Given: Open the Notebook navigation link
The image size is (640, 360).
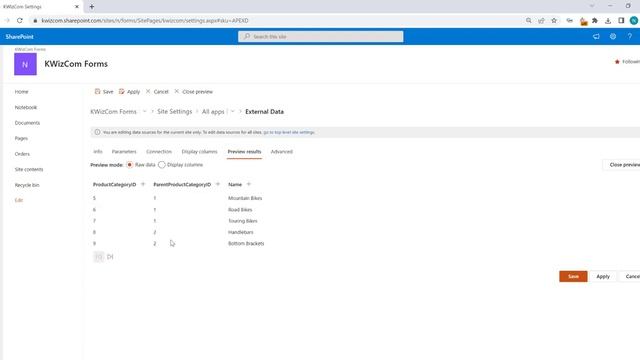Looking at the screenshot, I should point(26,107).
